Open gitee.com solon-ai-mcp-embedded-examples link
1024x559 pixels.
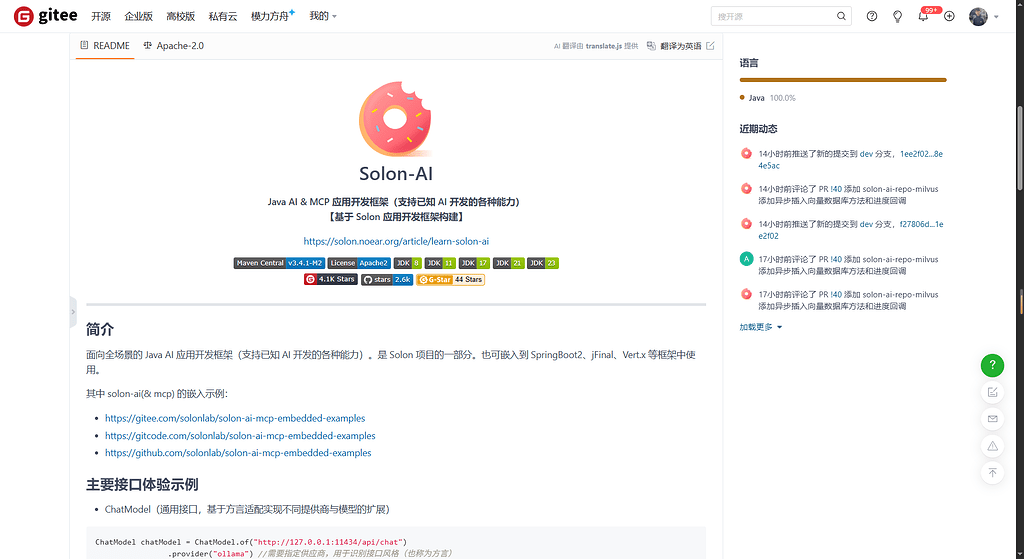(235, 418)
